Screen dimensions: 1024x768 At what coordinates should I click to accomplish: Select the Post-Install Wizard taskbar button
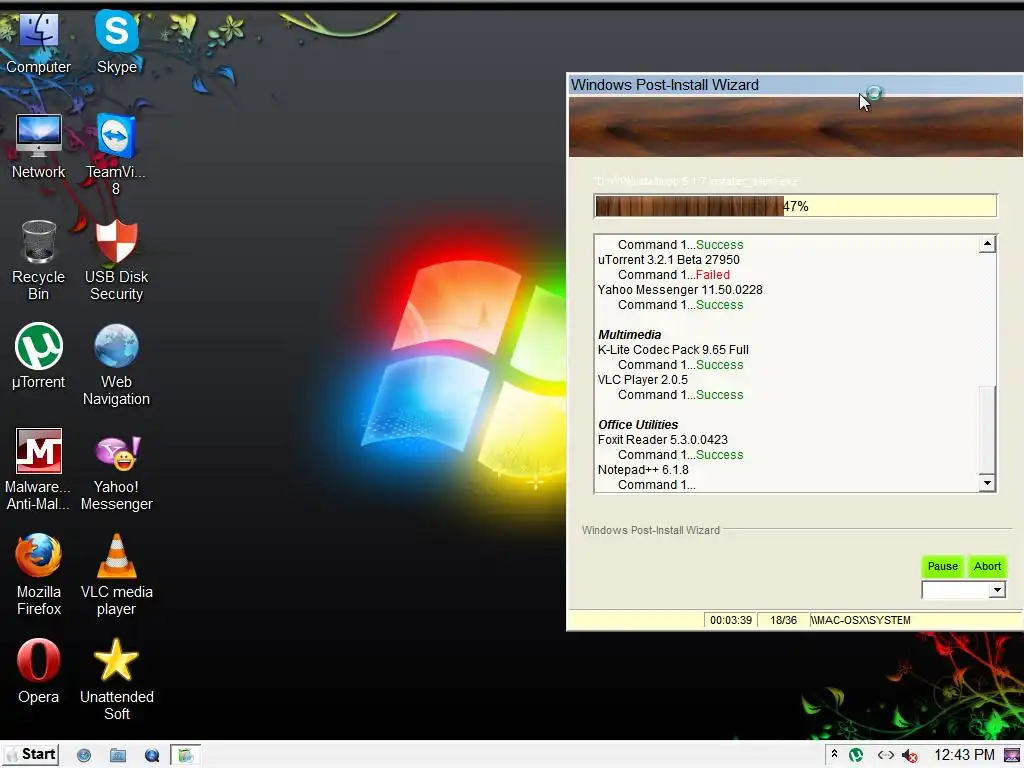pyautogui.click(x=185, y=755)
